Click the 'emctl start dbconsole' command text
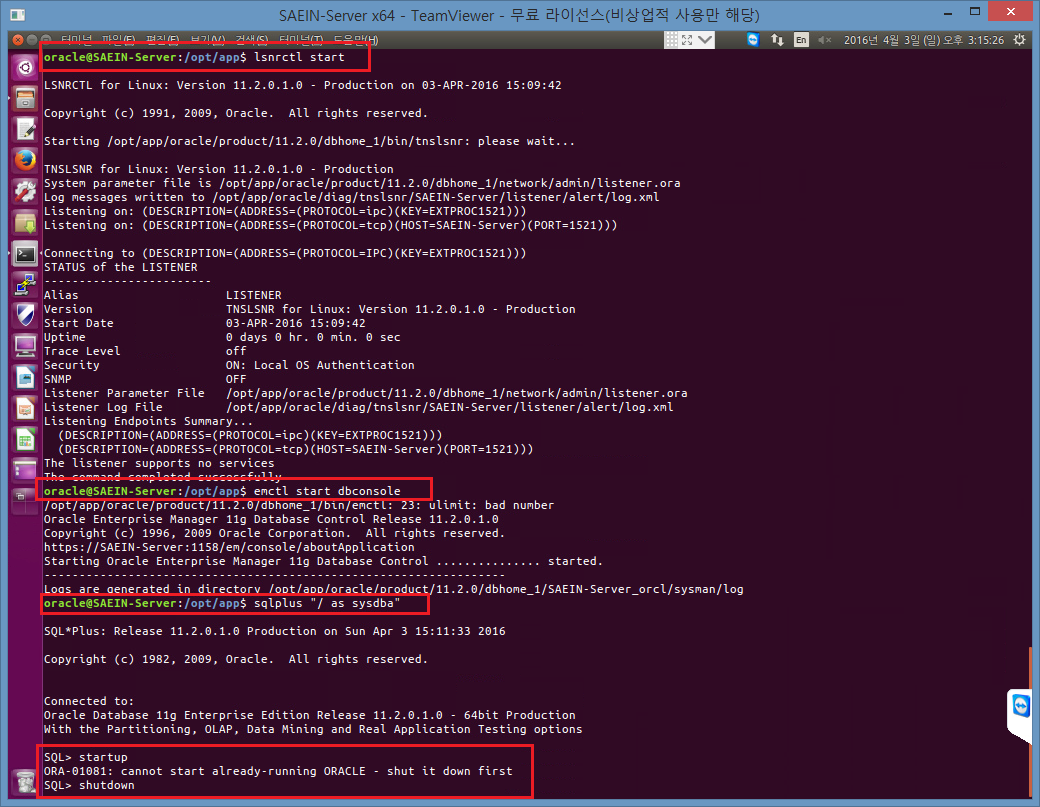Screen dimensions: 1040x807 click(x=327, y=491)
